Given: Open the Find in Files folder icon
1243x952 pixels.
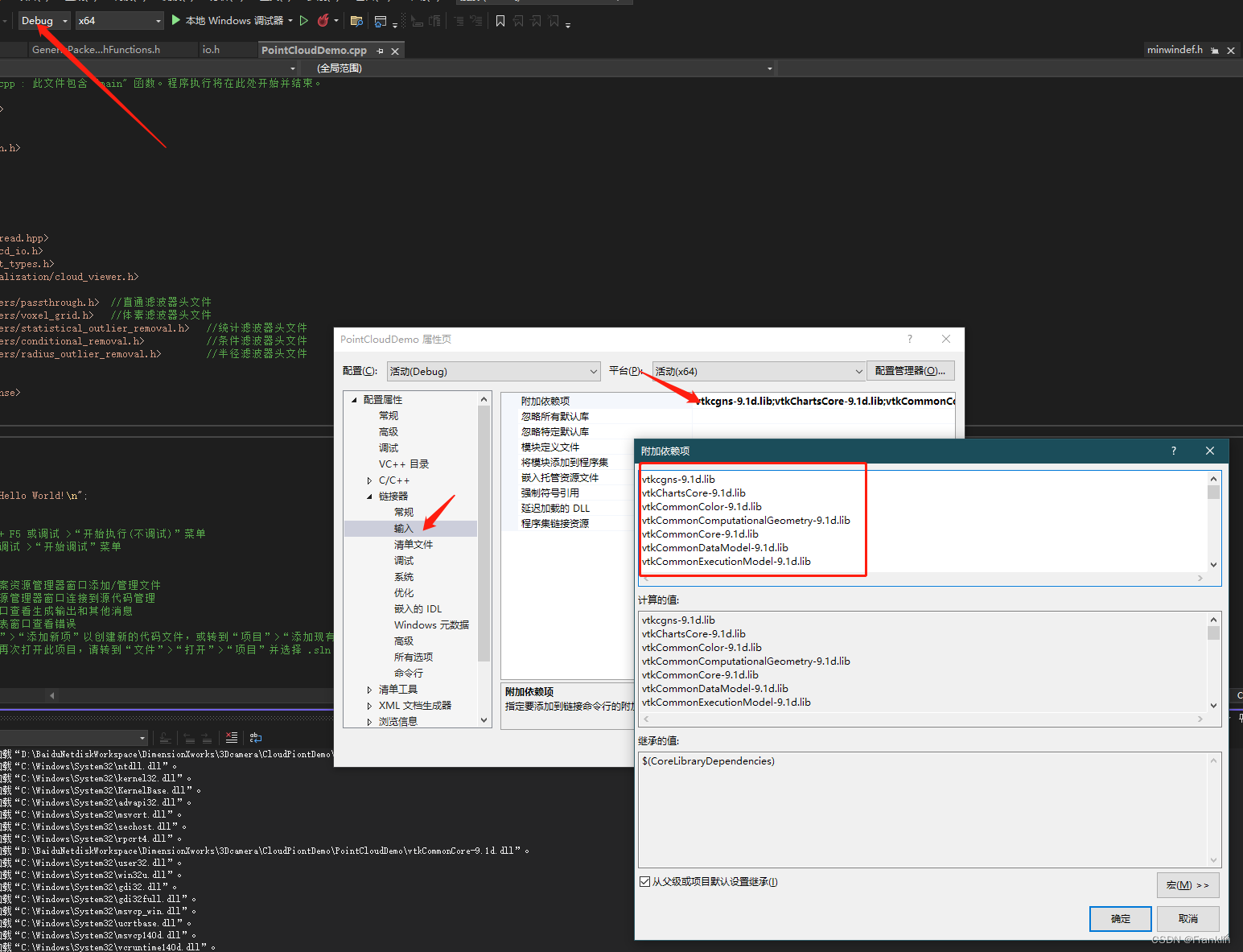Looking at the screenshot, I should tap(356, 21).
